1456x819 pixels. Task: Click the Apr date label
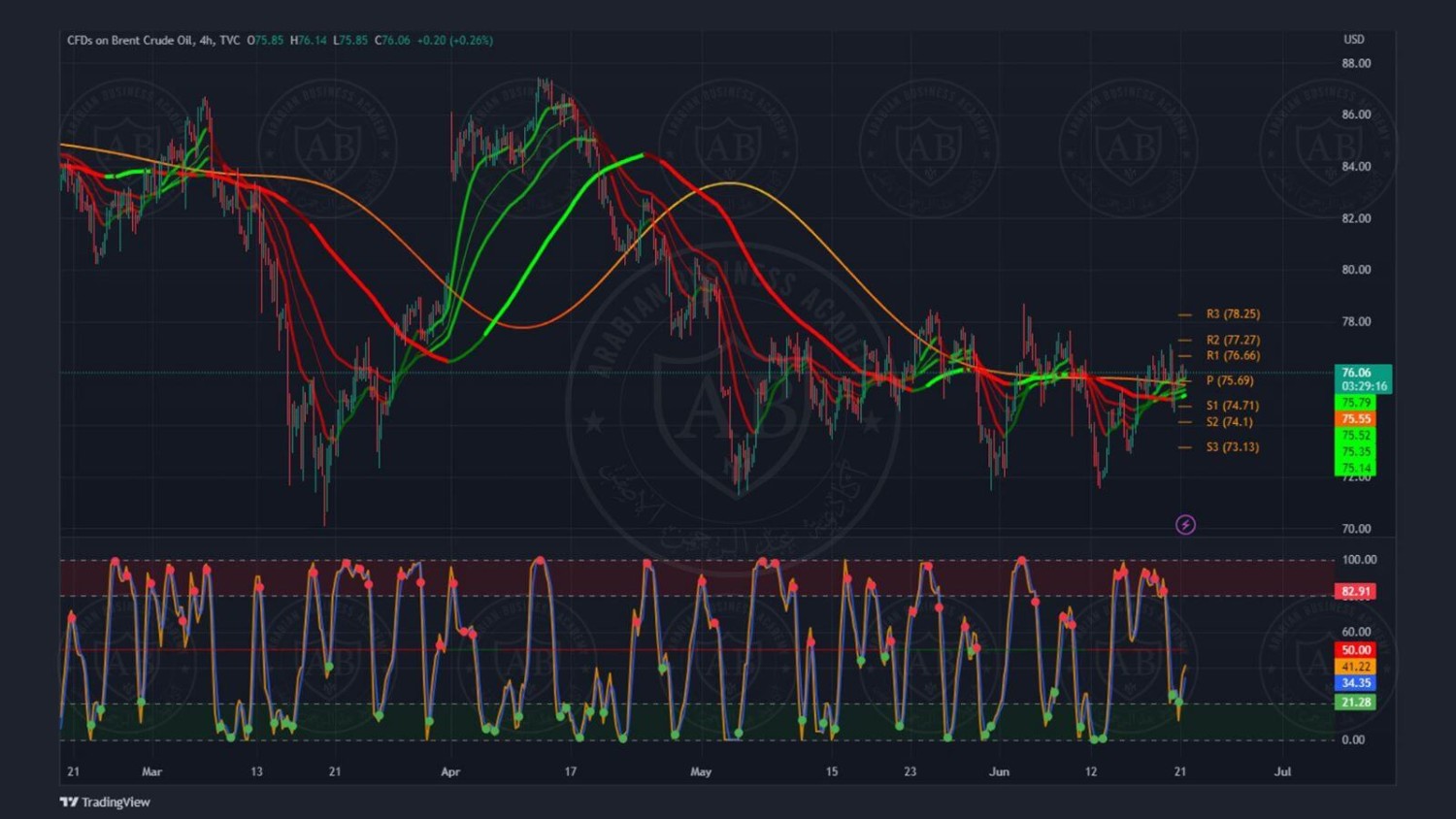[450, 771]
